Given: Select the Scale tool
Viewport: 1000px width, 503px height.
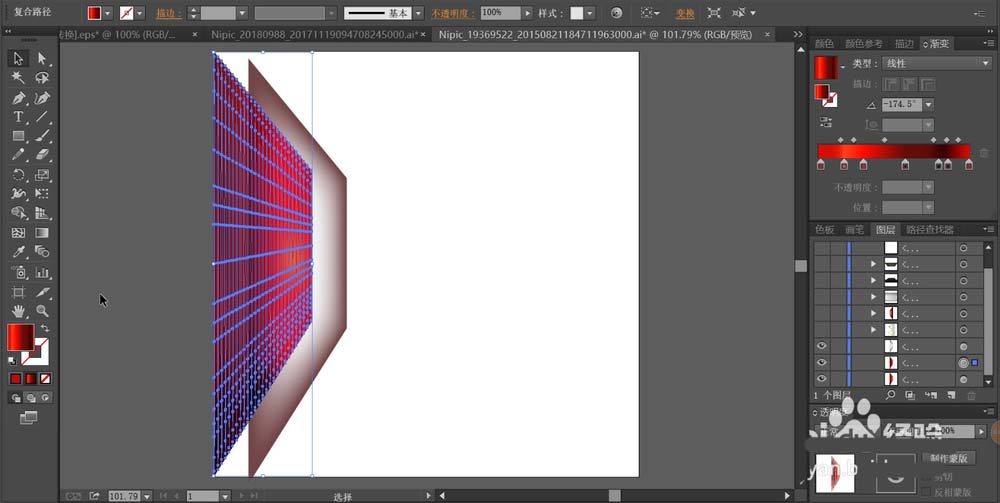Looking at the screenshot, I should tap(42, 175).
